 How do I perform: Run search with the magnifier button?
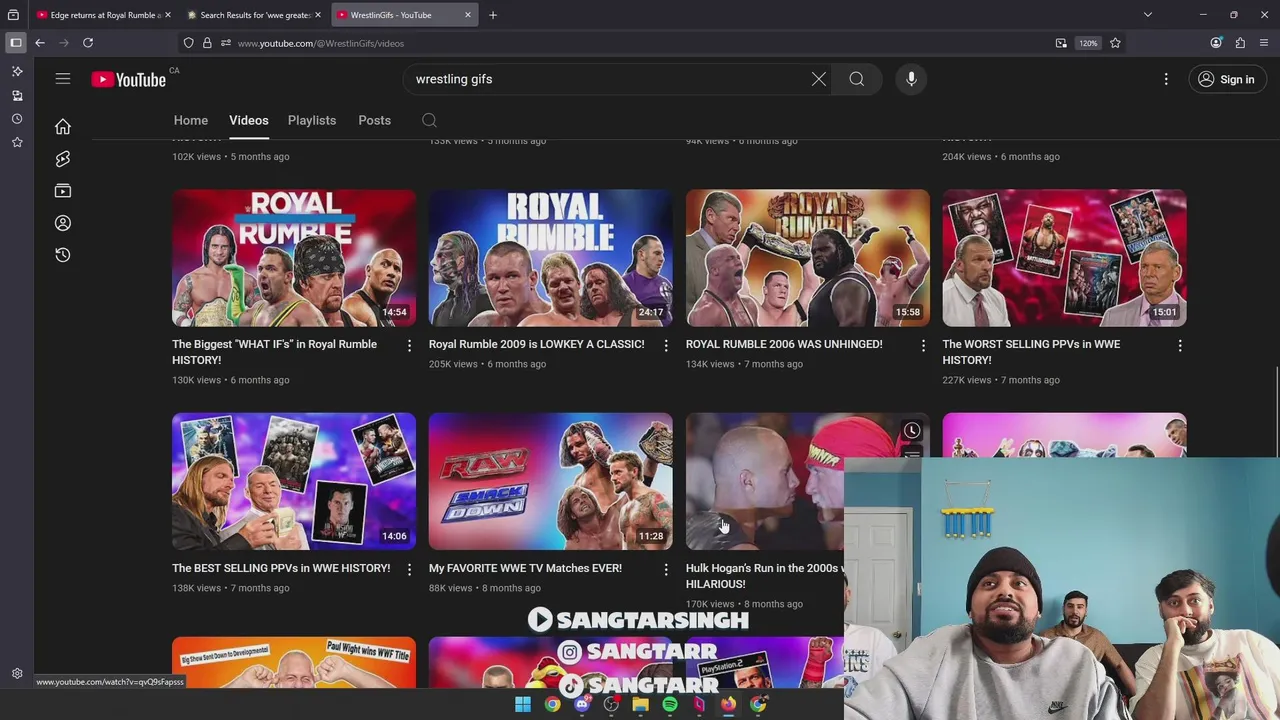[x=857, y=79]
